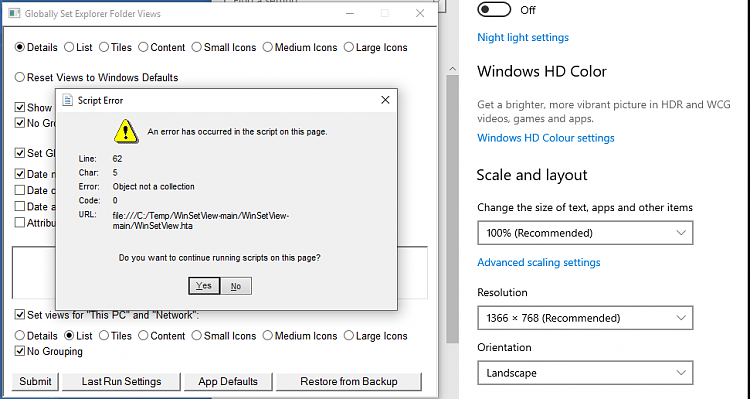The image size is (750, 399).
Task: Click the Last Run Settings button
Action: [121, 381]
